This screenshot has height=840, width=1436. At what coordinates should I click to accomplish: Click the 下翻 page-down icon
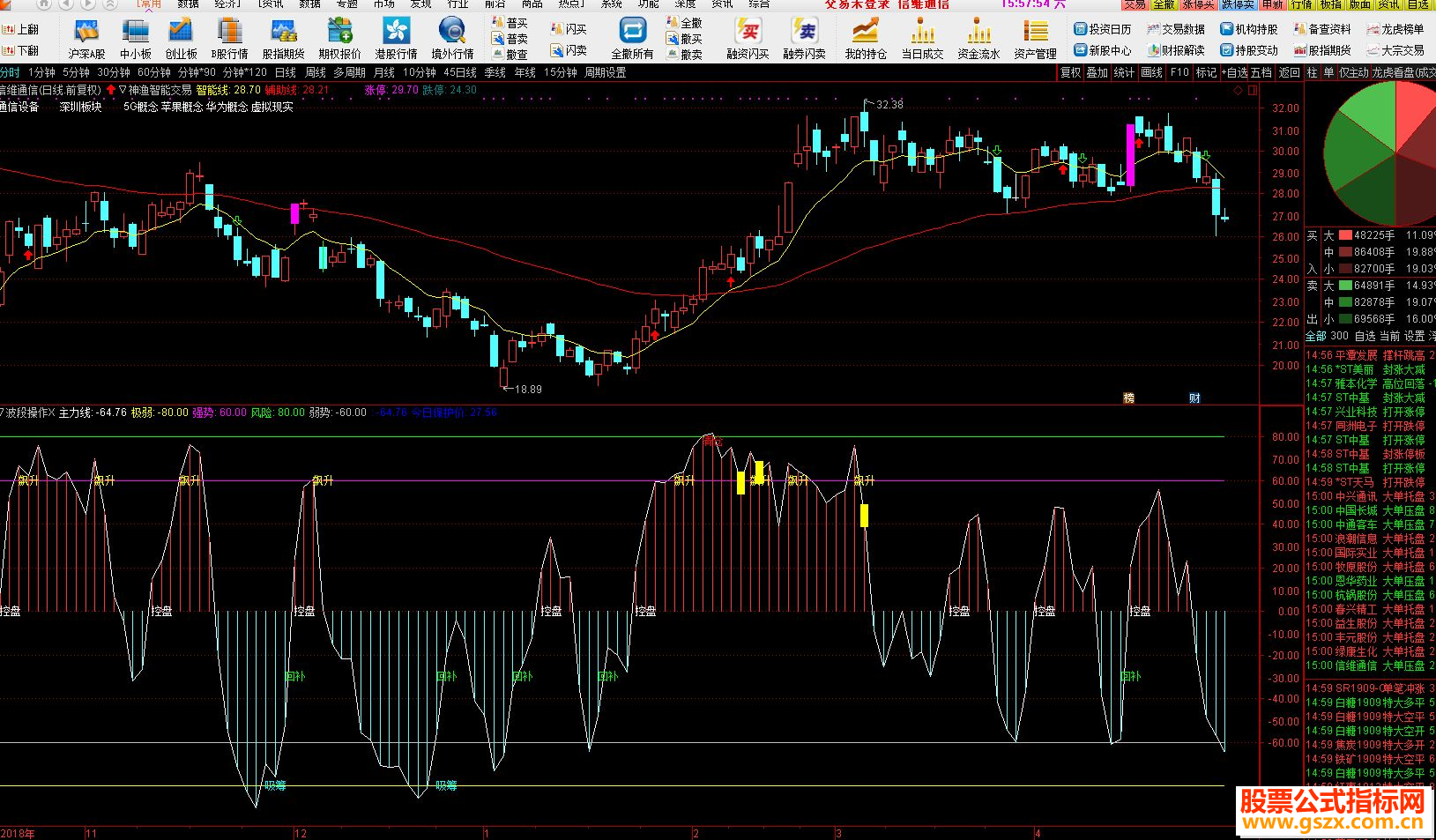point(21,50)
